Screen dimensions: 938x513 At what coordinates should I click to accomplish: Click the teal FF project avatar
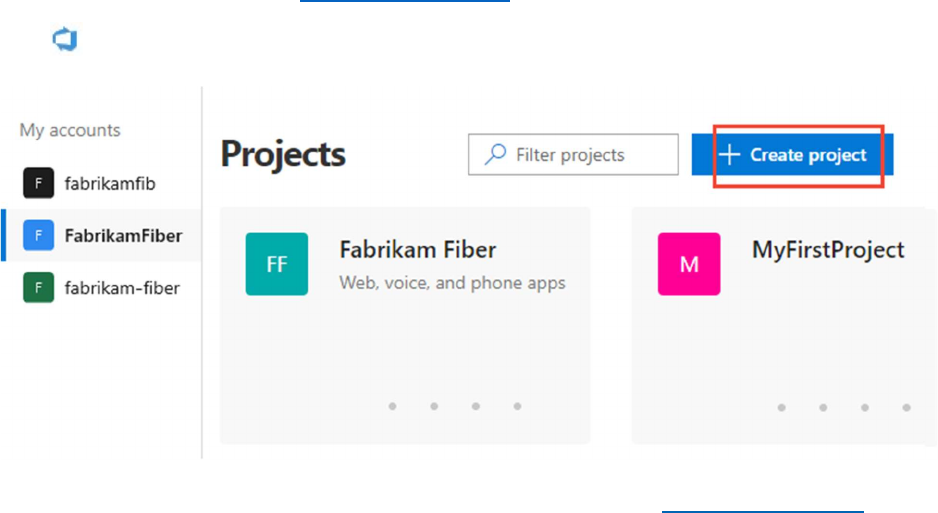[x=277, y=264]
